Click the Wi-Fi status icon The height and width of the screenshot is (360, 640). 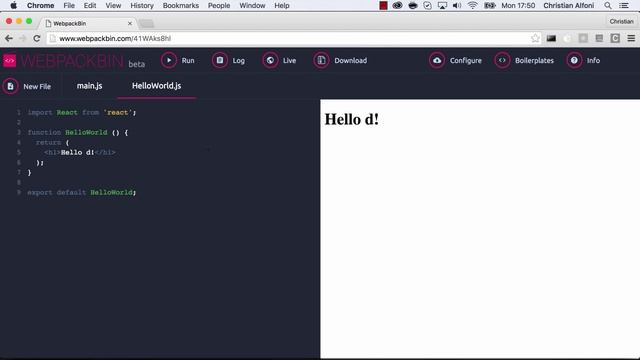point(472,6)
